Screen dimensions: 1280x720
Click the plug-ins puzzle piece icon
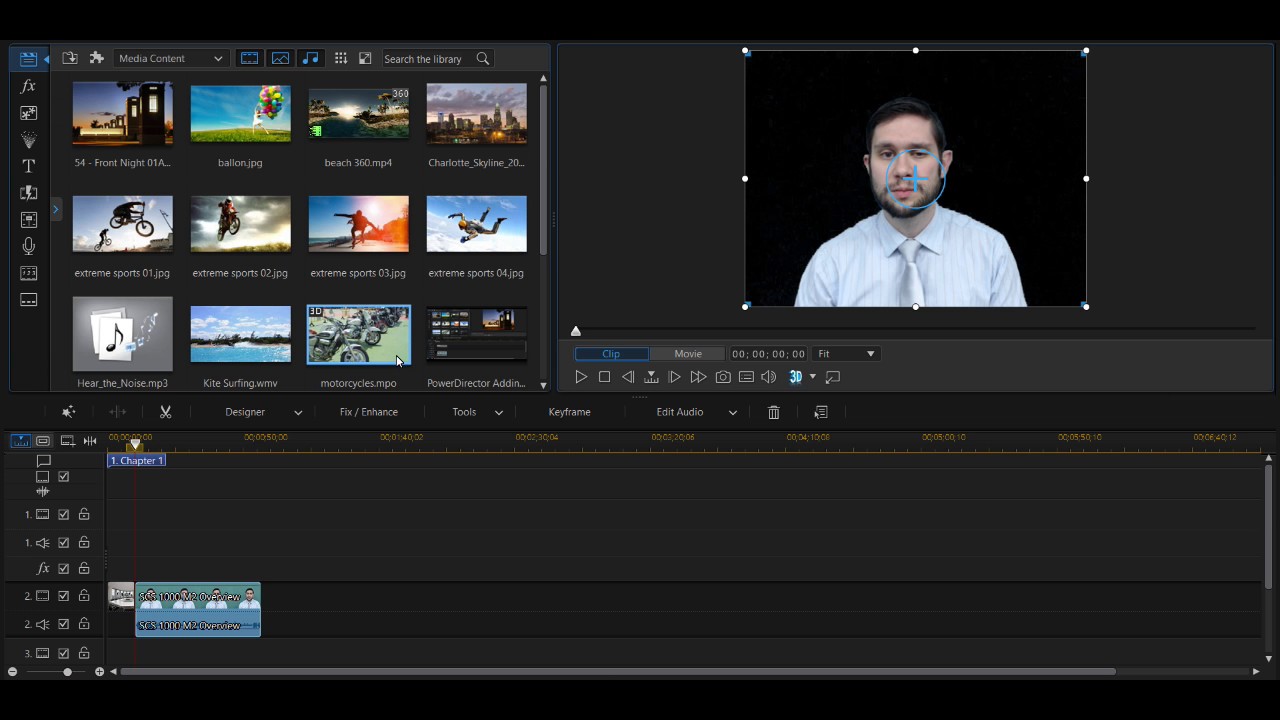click(x=97, y=58)
